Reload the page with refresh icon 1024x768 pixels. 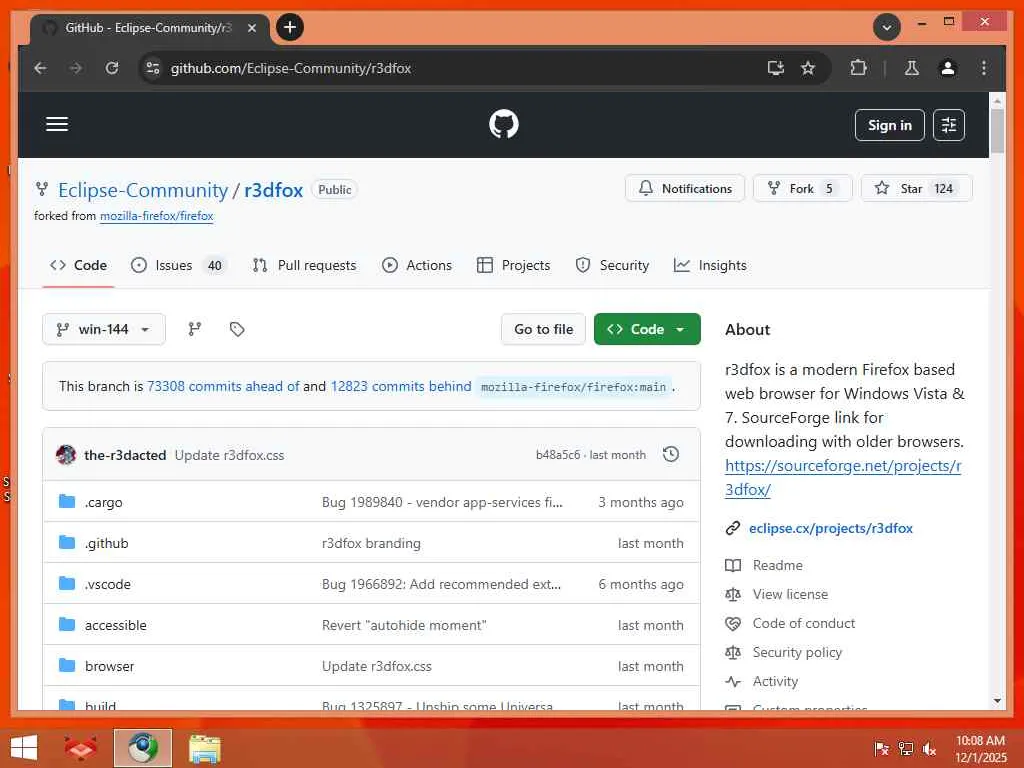coord(112,68)
